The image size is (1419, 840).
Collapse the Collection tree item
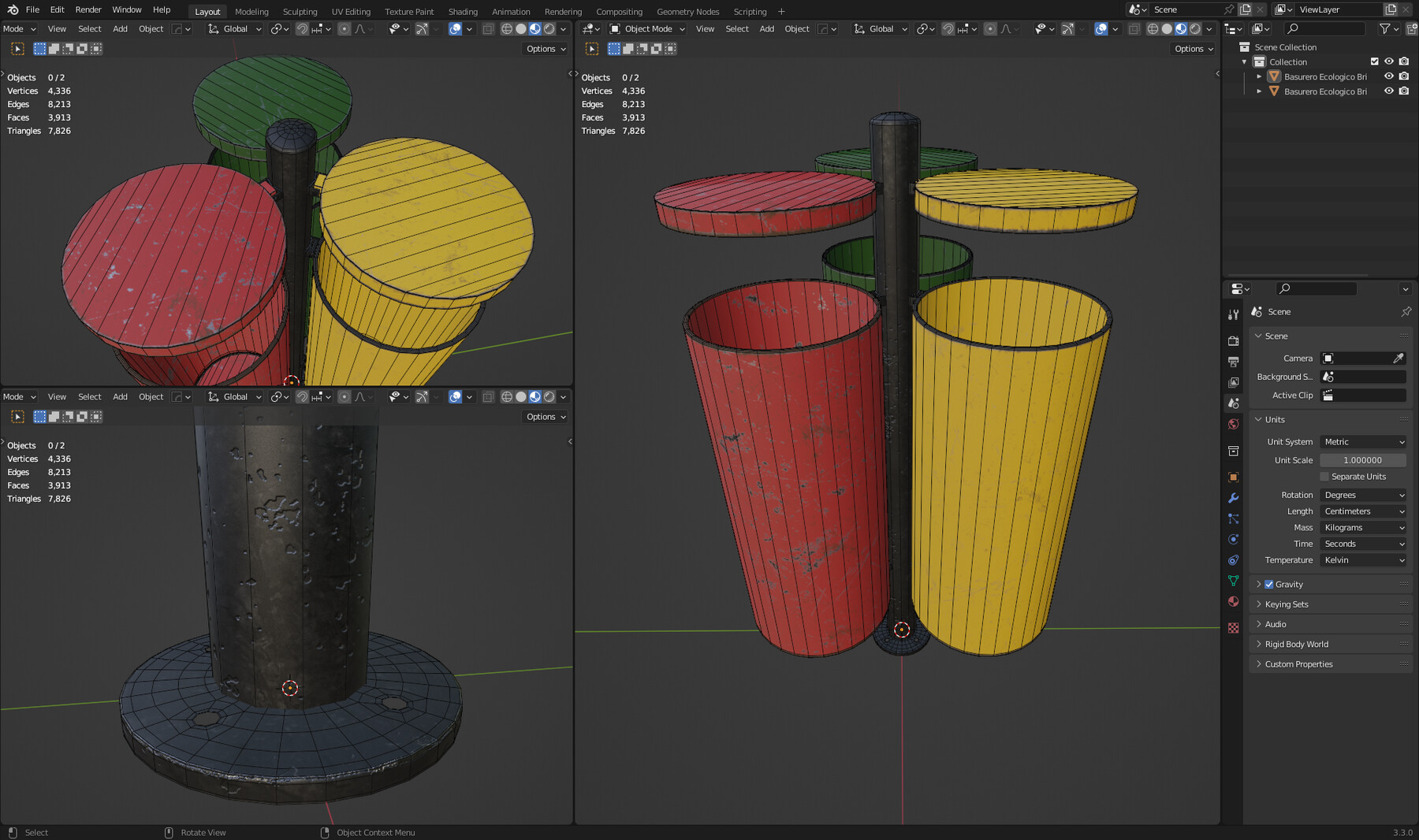(1245, 61)
